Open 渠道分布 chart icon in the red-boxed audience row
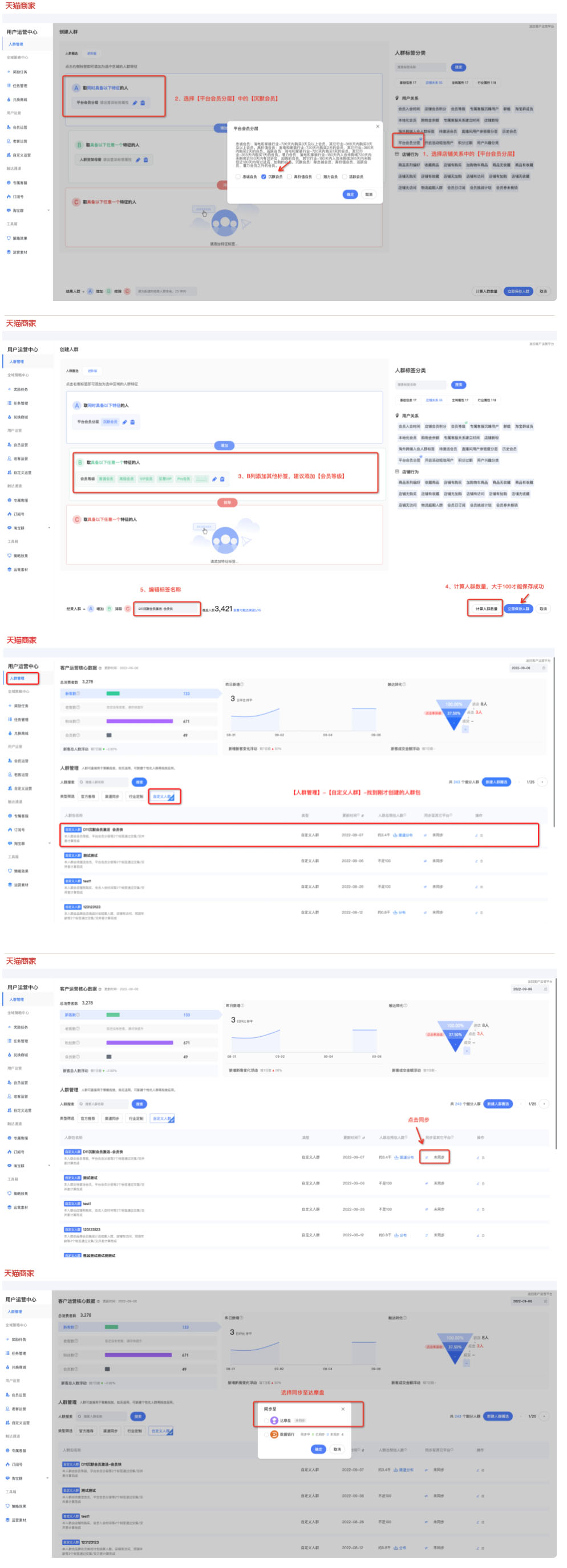The width and height of the screenshot is (567, 1568). pyautogui.click(x=395, y=834)
